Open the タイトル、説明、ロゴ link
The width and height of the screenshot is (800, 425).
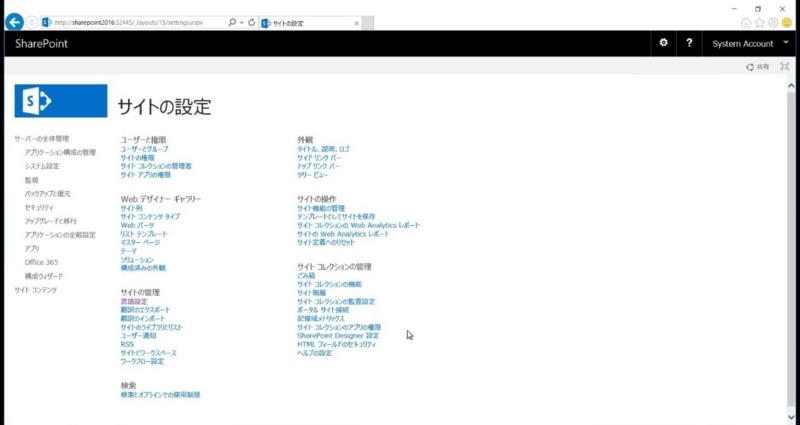(x=323, y=149)
